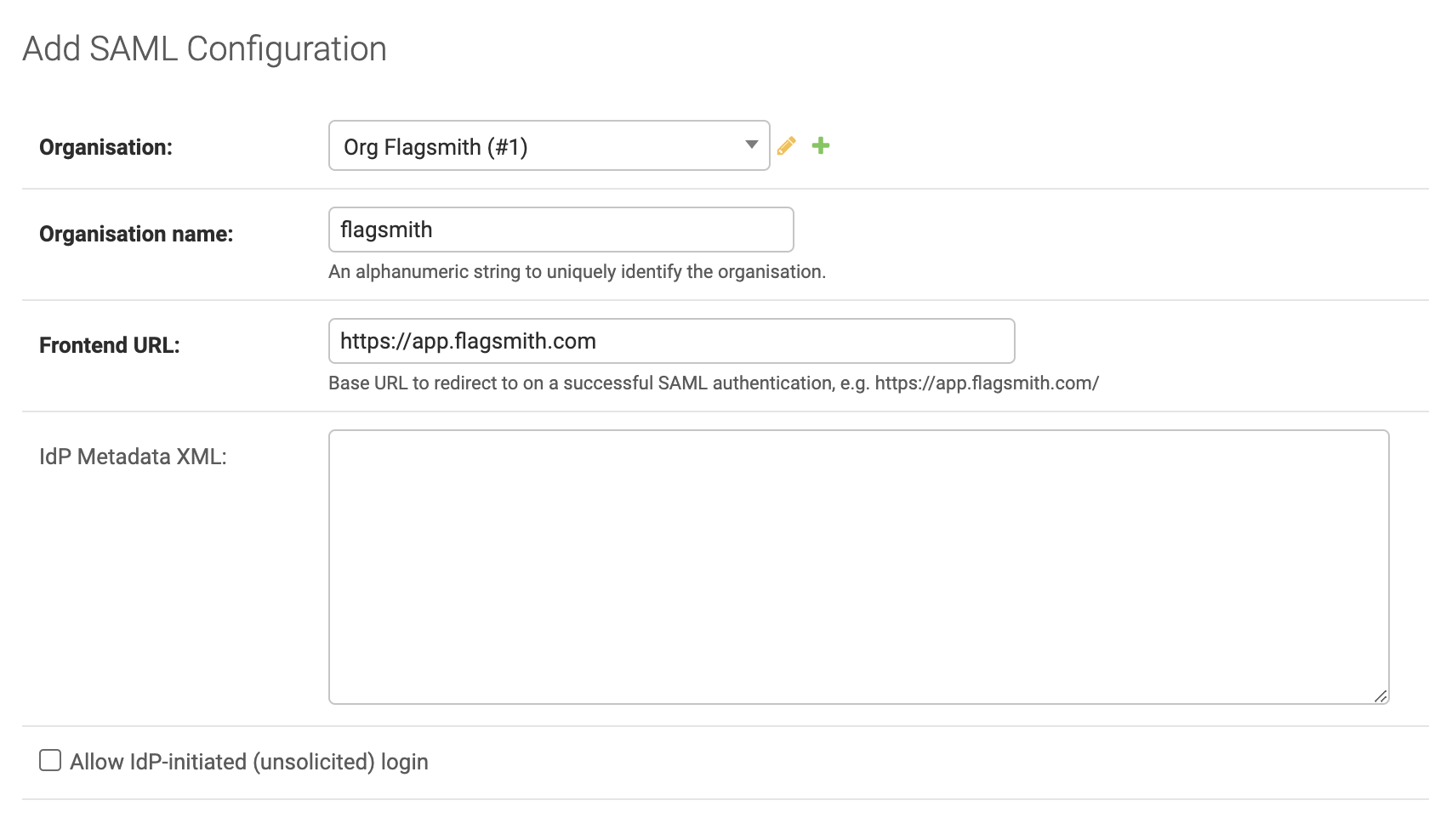Click the green plus add organisation icon
Viewport: 1429px width, 840px height.
(x=821, y=145)
